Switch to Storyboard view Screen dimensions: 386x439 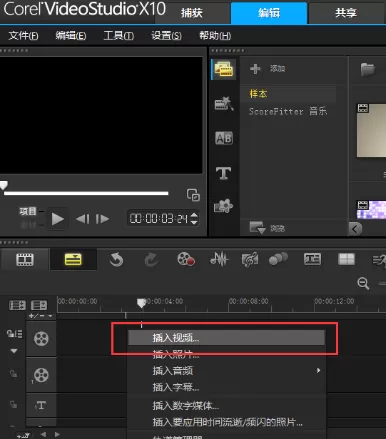point(25,260)
